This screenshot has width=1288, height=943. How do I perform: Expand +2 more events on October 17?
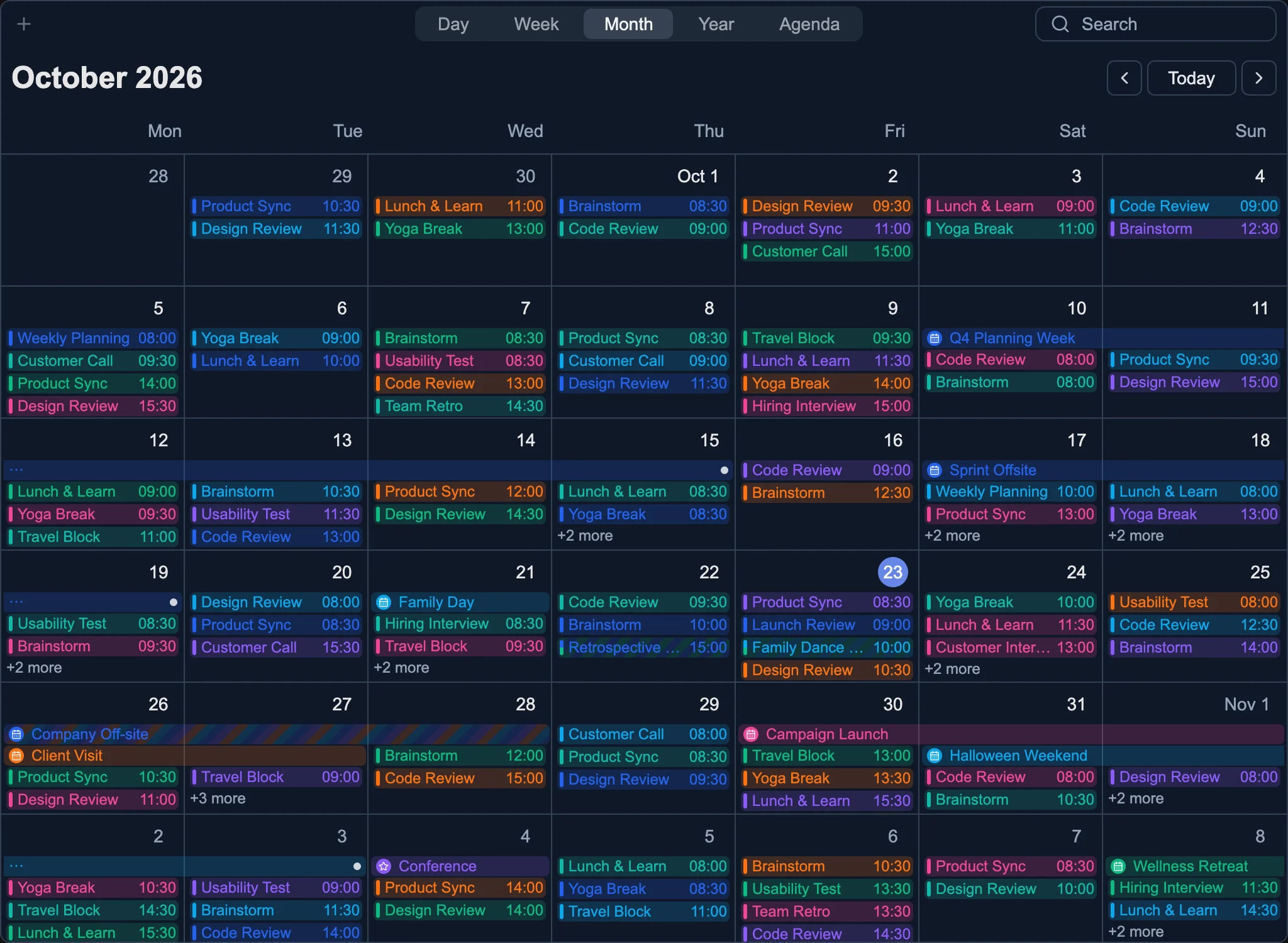[x=952, y=536]
